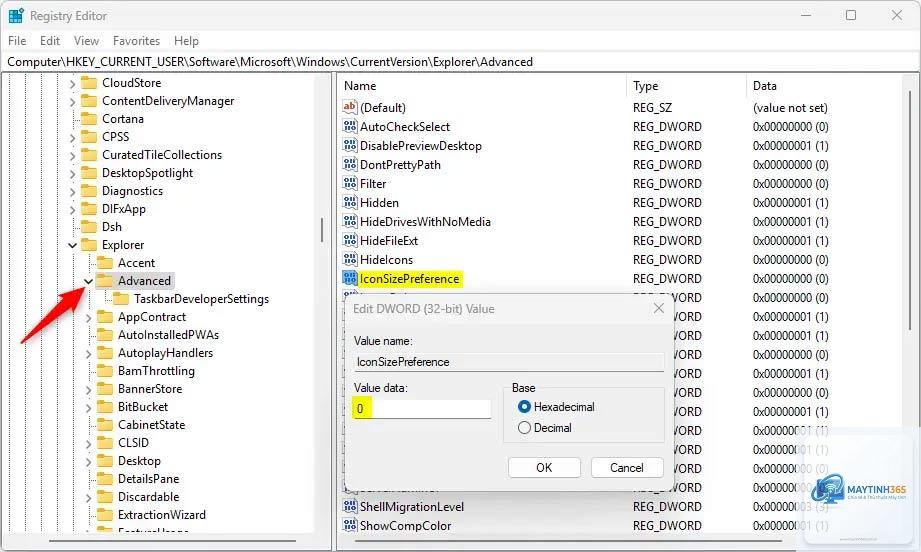The width and height of the screenshot is (921, 552).
Task: Click the CabinetState folder icon
Action: (105, 425)
